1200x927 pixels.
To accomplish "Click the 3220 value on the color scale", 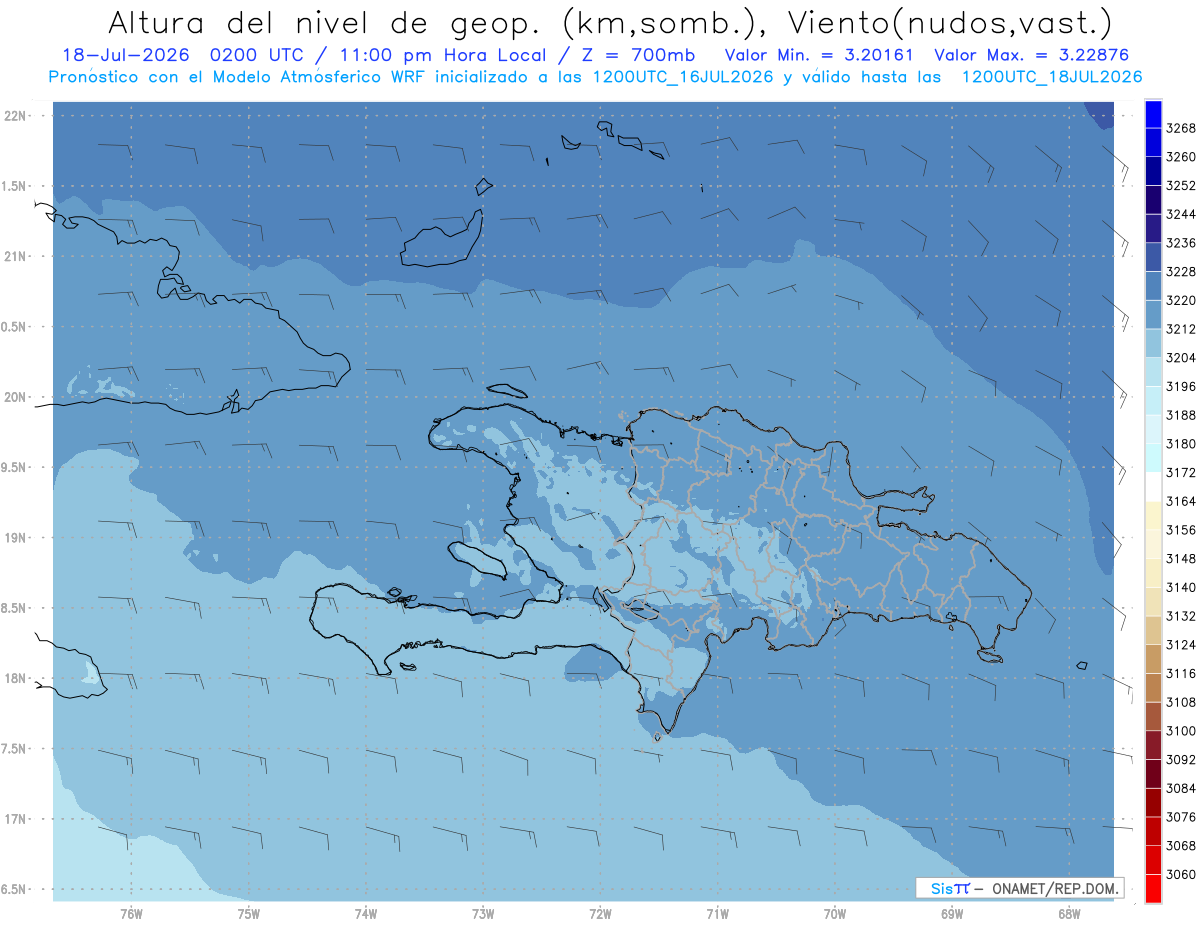I will pos(1181,300).
